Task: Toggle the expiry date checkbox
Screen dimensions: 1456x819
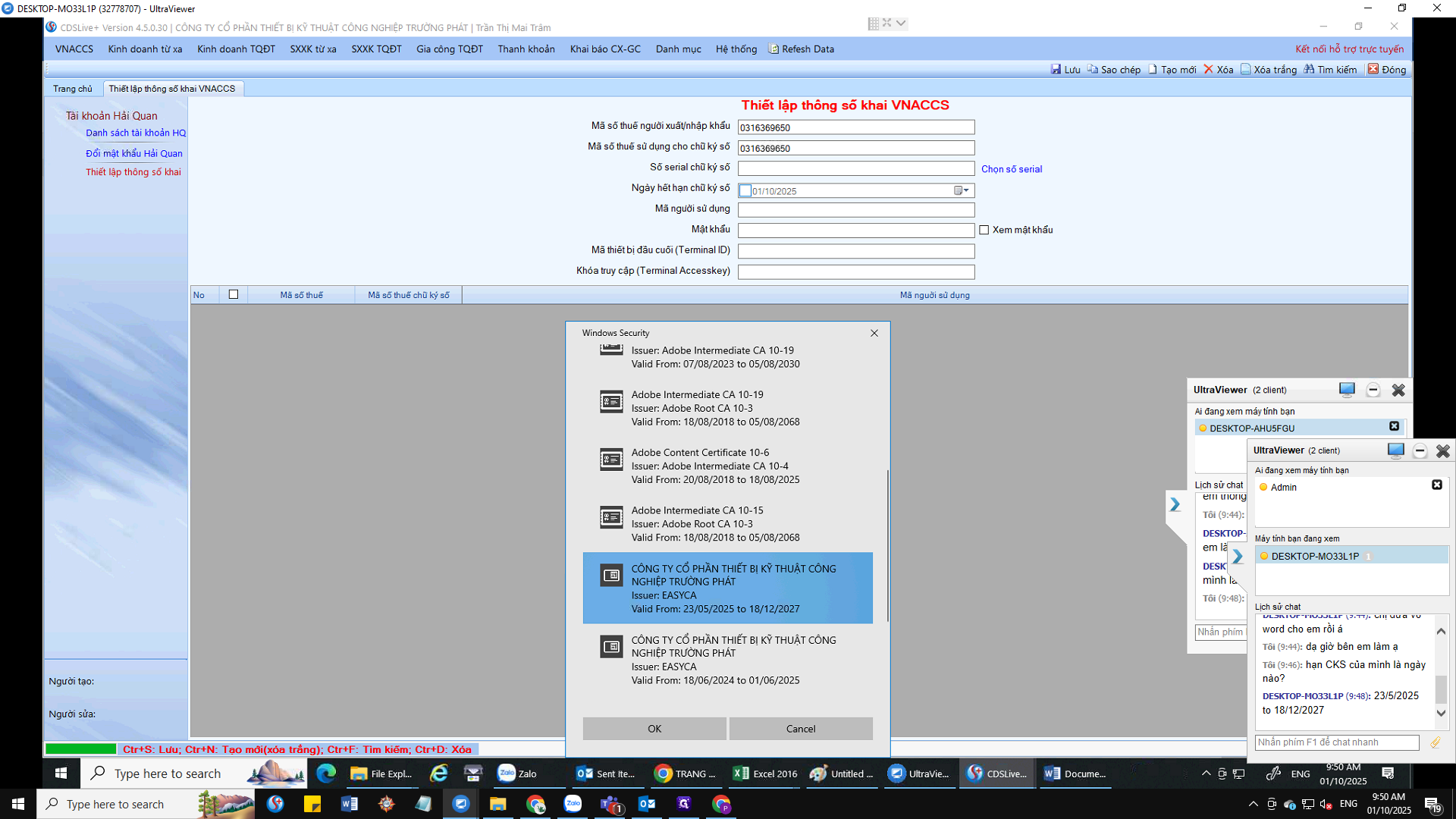Action: coord(745,191)
